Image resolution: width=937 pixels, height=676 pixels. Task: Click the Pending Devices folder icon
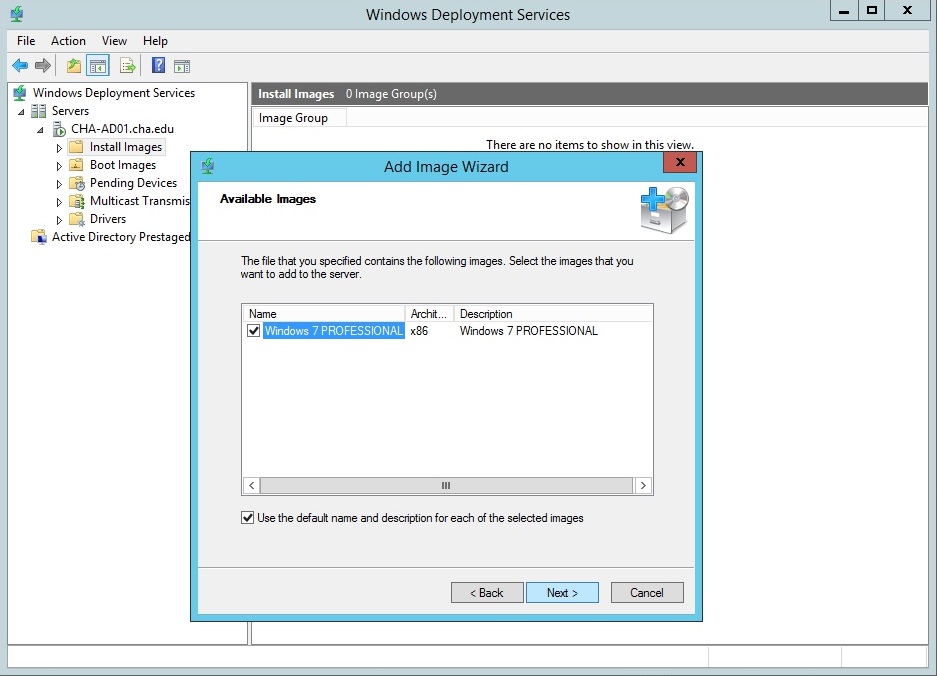point(77,183)
